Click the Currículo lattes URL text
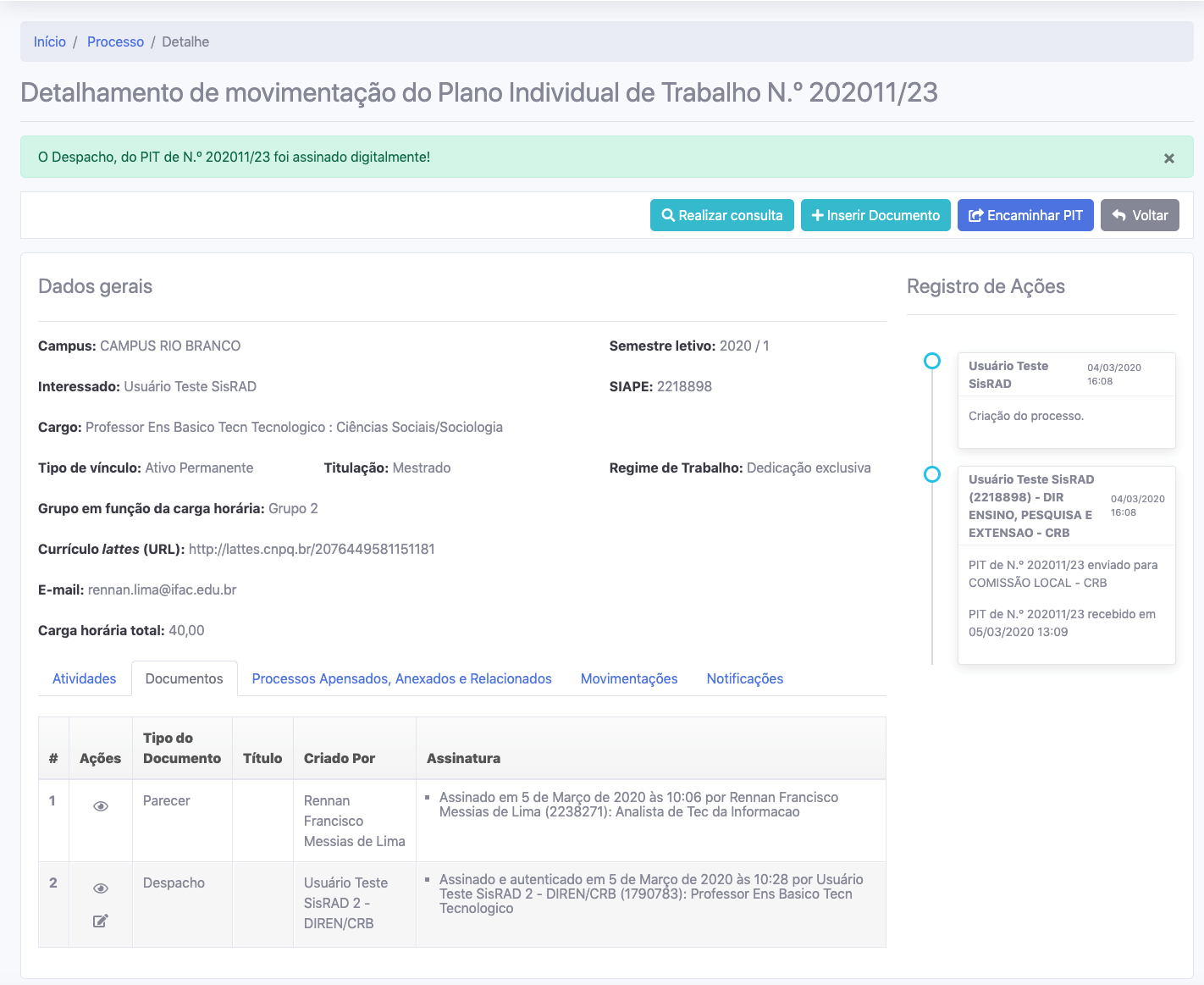 312,549
